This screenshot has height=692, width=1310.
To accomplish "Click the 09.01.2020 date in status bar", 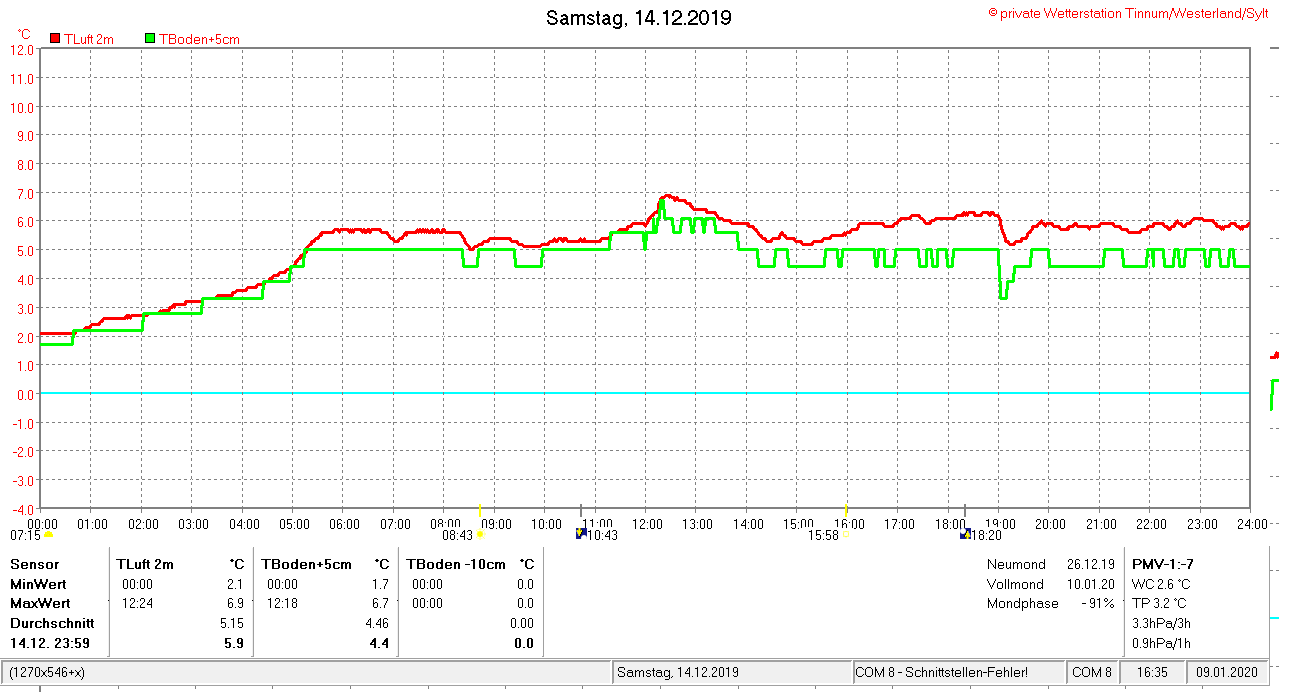I will tap(1229, 672).
